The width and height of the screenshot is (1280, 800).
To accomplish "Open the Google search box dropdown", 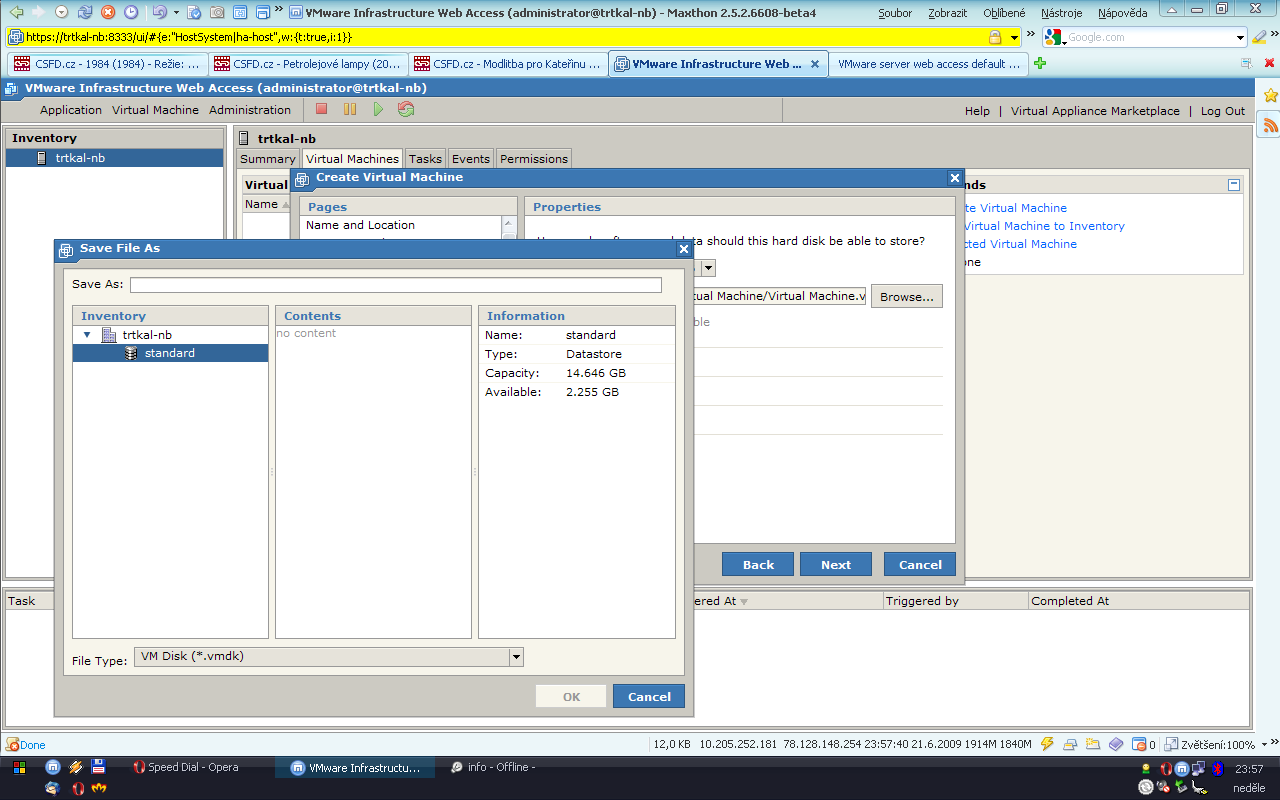I will [1240, 37].
